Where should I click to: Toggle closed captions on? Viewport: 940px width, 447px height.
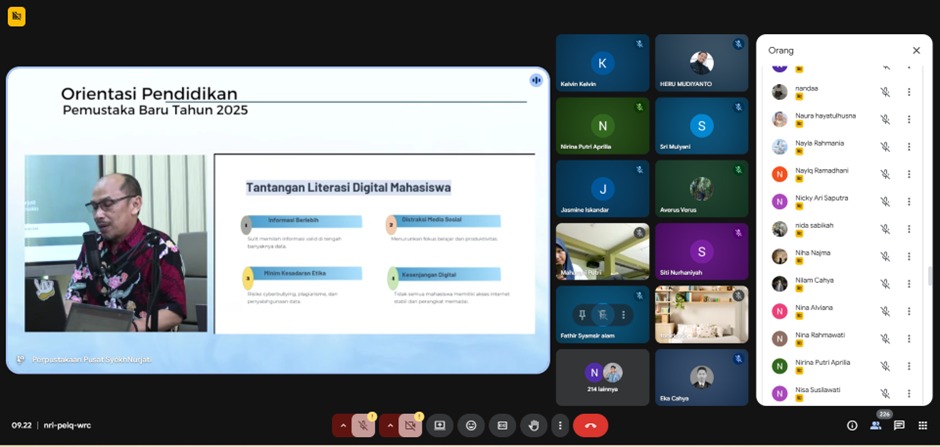[x=502, y=425]
